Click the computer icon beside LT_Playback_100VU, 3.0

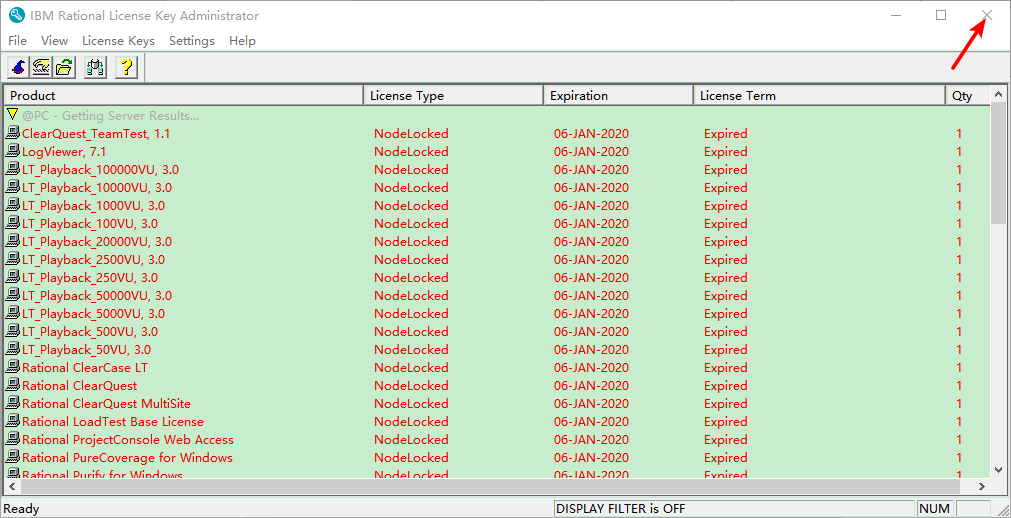(13, 224)
